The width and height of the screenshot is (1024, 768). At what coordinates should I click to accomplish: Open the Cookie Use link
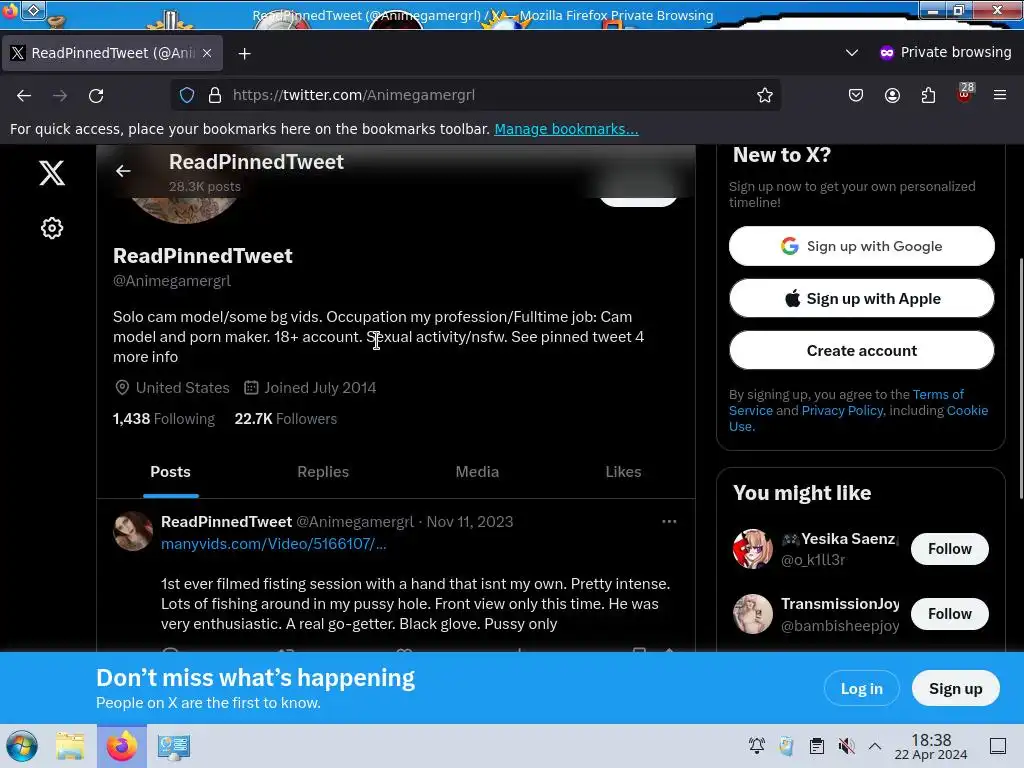click(967, 411)
